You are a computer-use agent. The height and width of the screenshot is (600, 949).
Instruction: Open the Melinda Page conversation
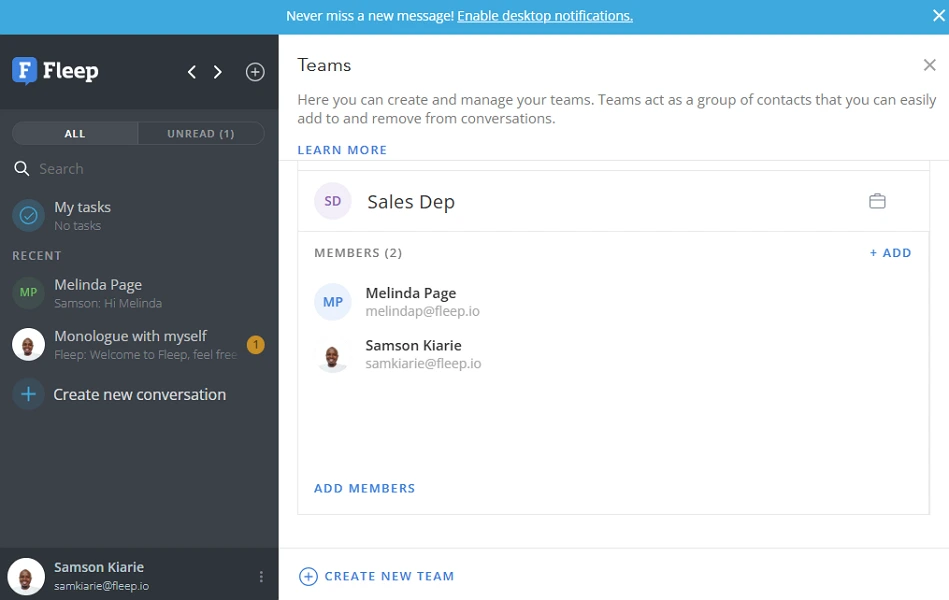[x=130, y=293]
